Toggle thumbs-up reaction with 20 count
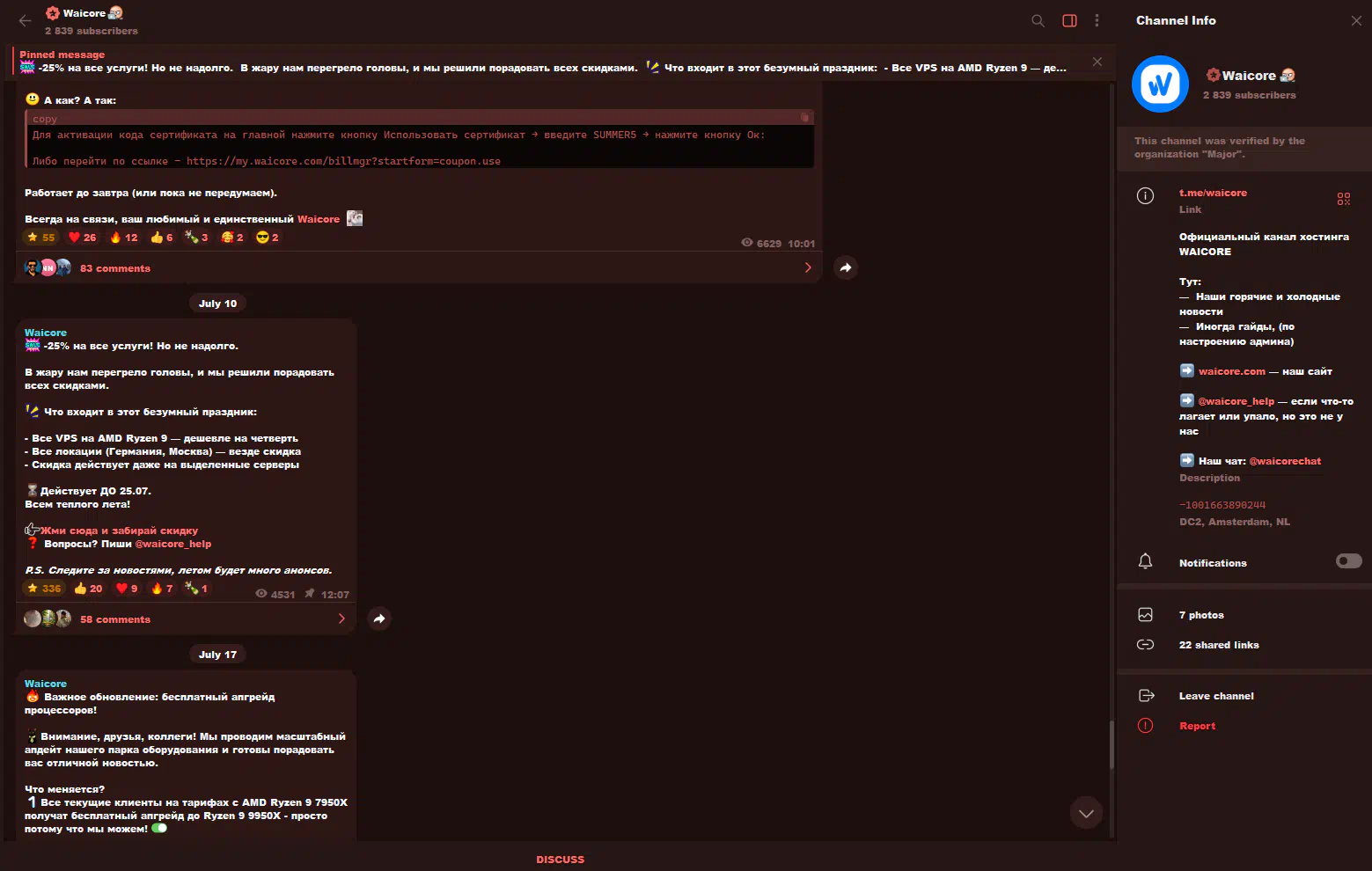 (88, 589)
